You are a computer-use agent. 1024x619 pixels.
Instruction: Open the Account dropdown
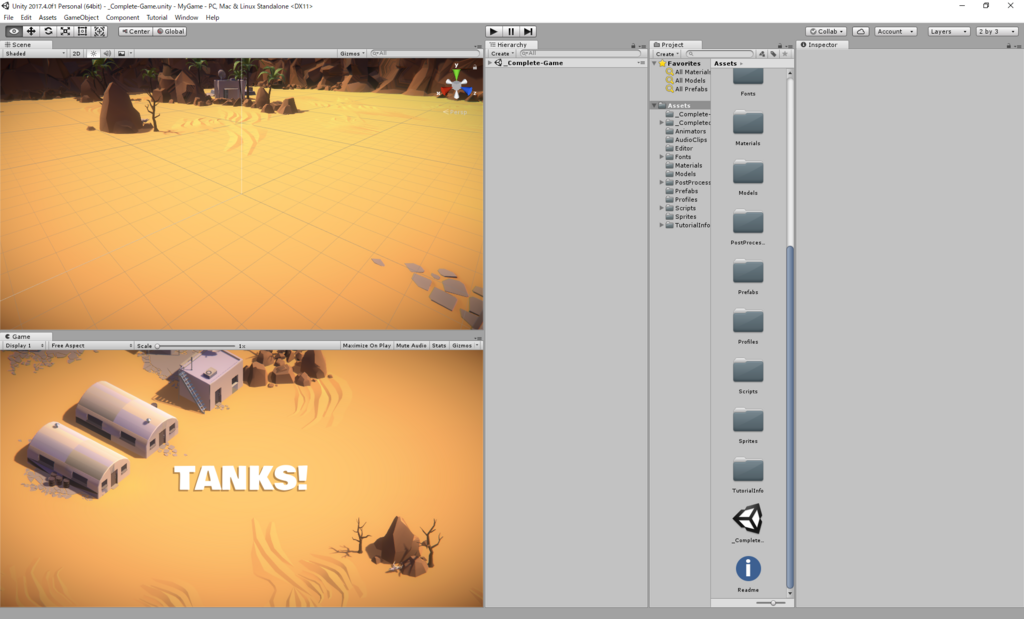tap(895, 31)
